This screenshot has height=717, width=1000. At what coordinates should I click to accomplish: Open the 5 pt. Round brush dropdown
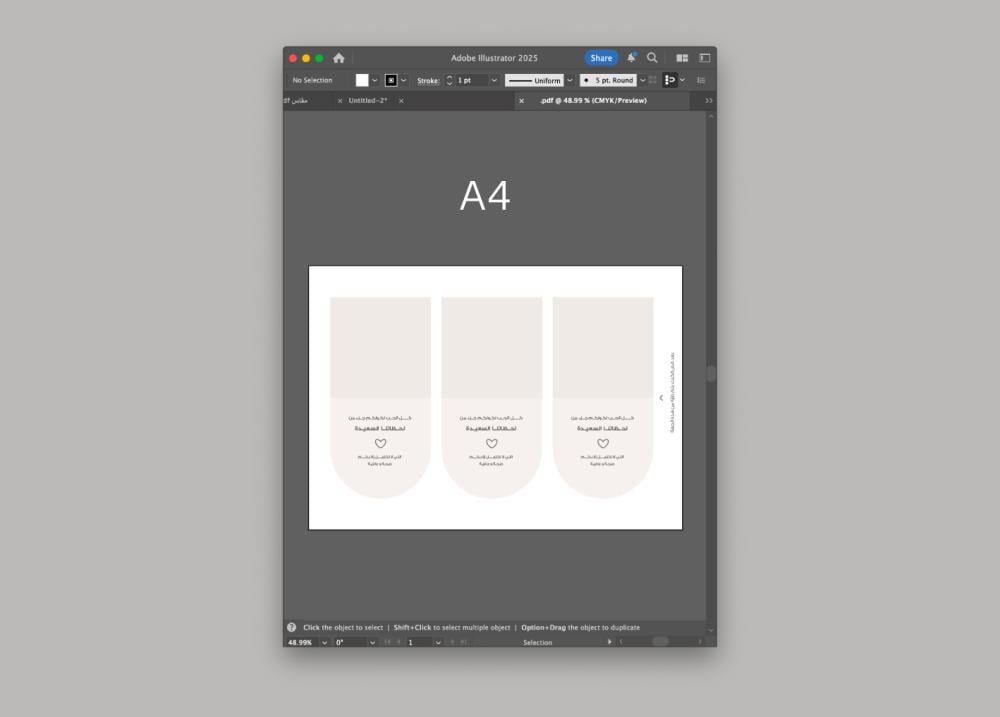[643, 80]
